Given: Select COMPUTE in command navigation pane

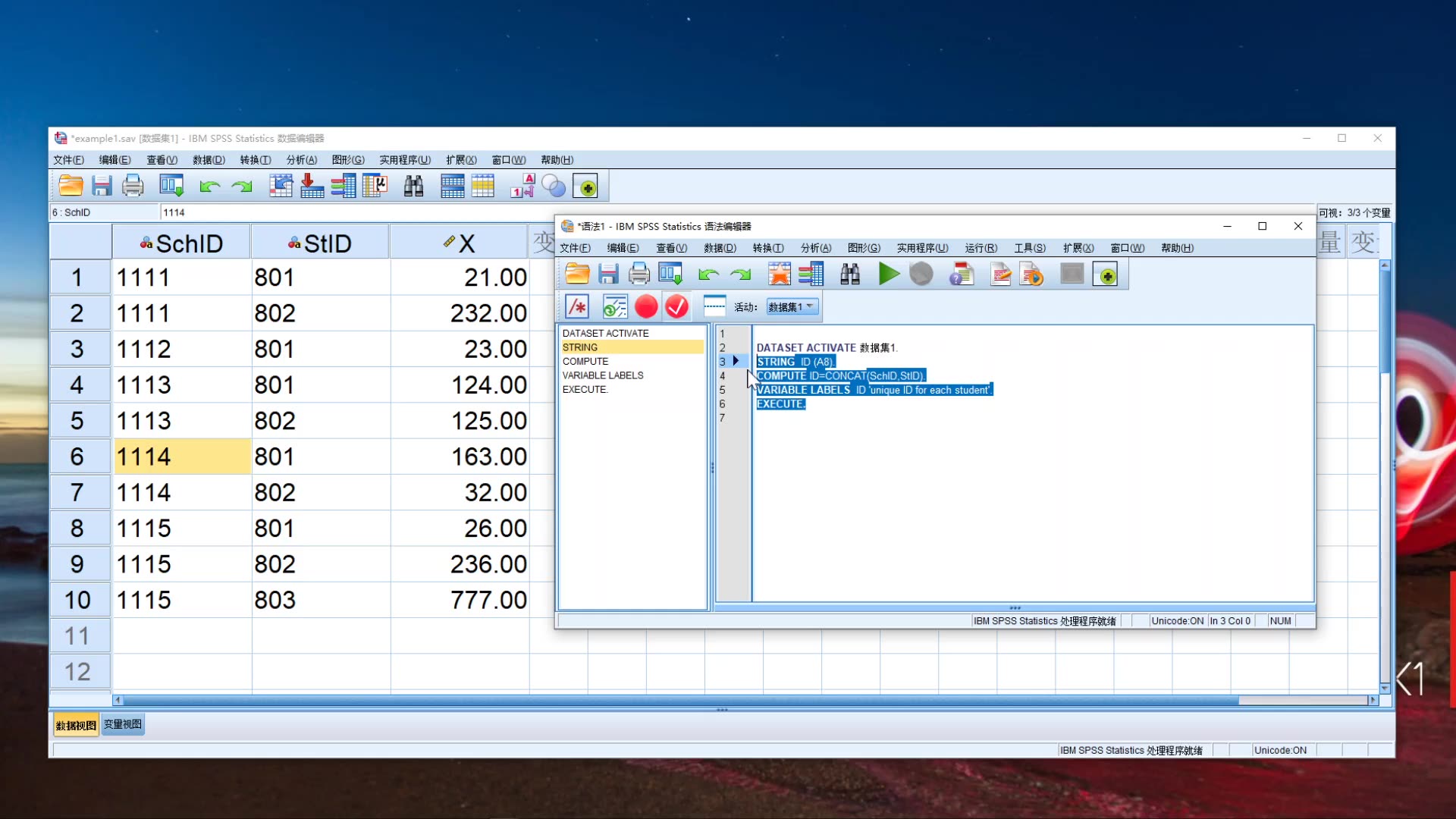Looking at the screenshot, I should point(585,361).
